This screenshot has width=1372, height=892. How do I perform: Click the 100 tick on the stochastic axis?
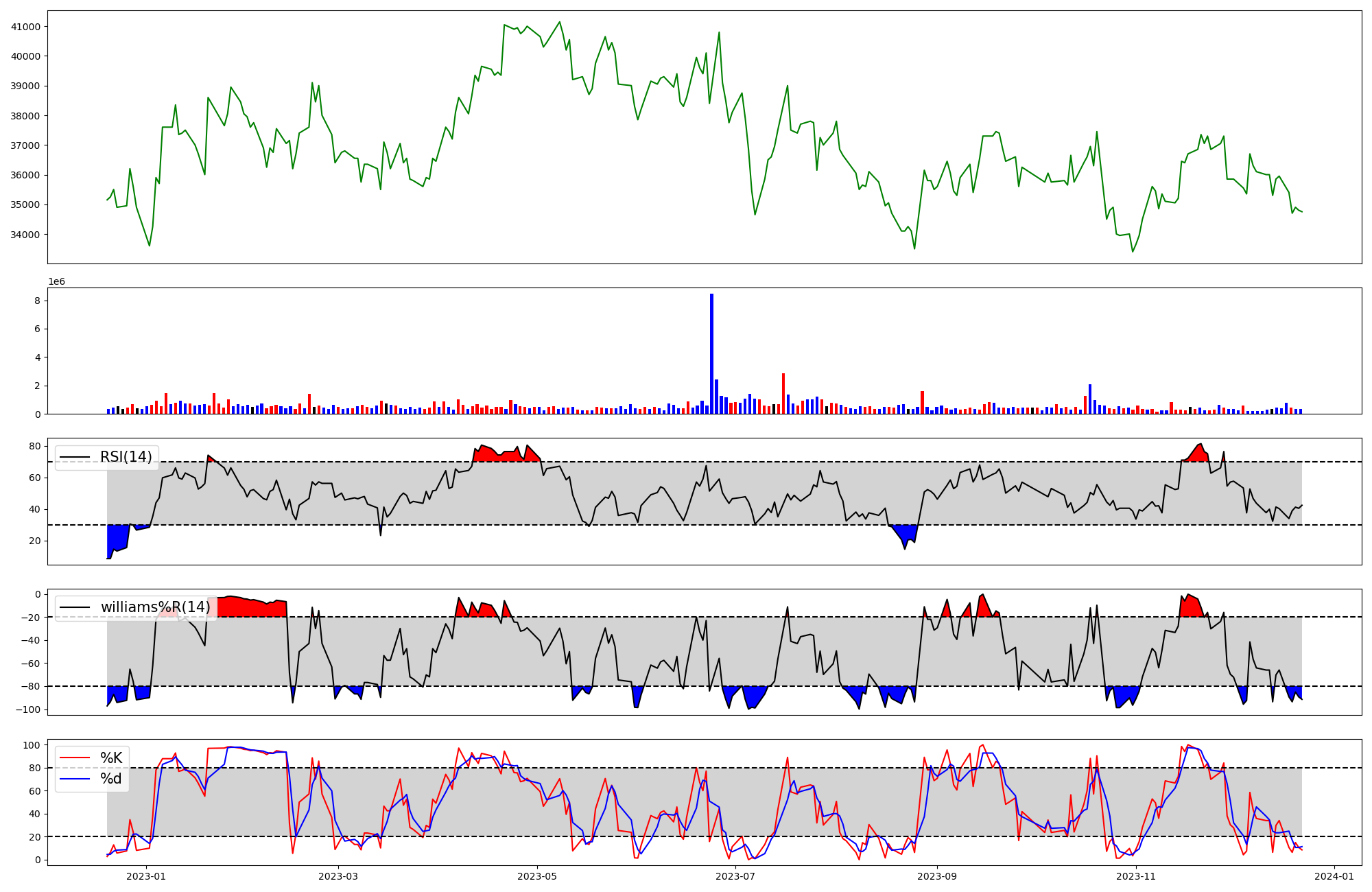32,745
